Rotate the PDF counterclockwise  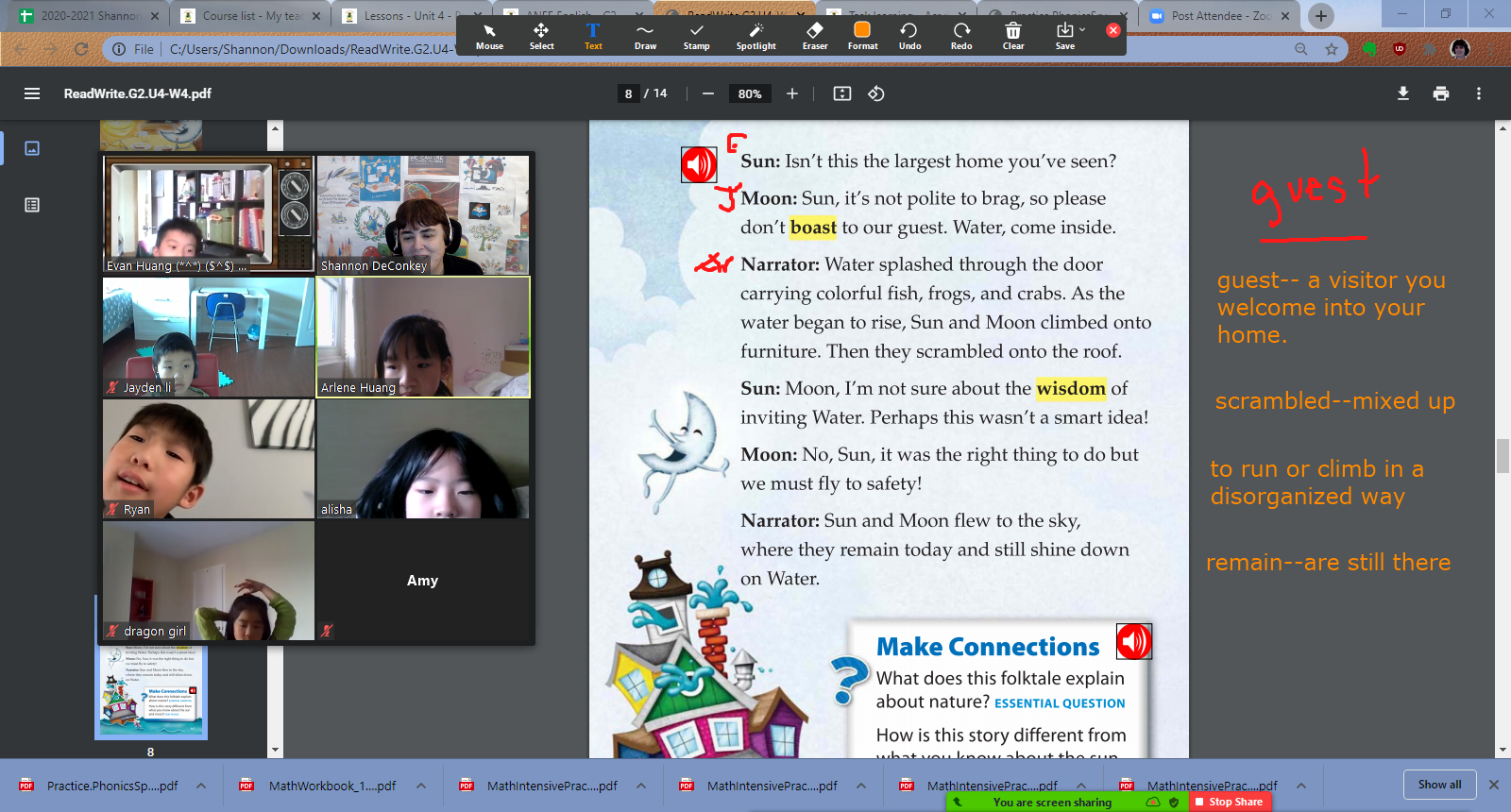pos(876,93)
